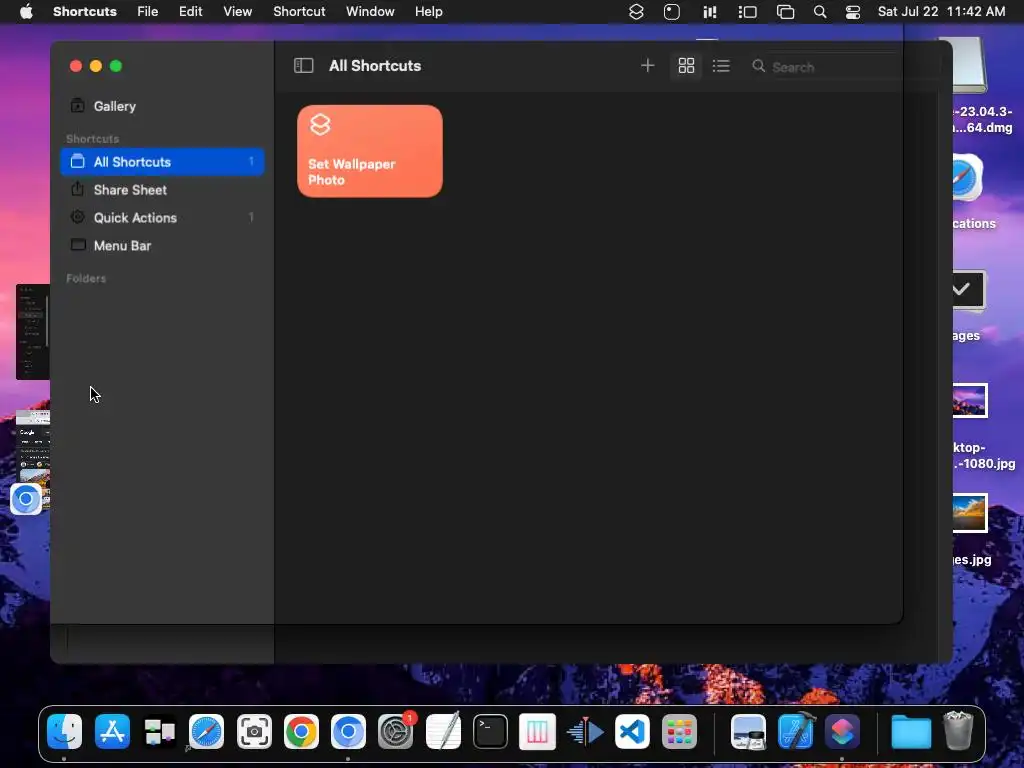Open Shortcuts app from the Dock
The image size is (1024, 768).
pos(842,731)
